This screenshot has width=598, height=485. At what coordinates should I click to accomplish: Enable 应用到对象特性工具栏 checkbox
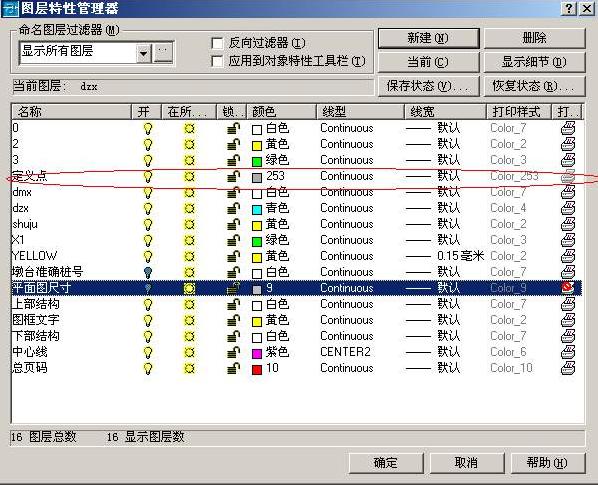217,61
